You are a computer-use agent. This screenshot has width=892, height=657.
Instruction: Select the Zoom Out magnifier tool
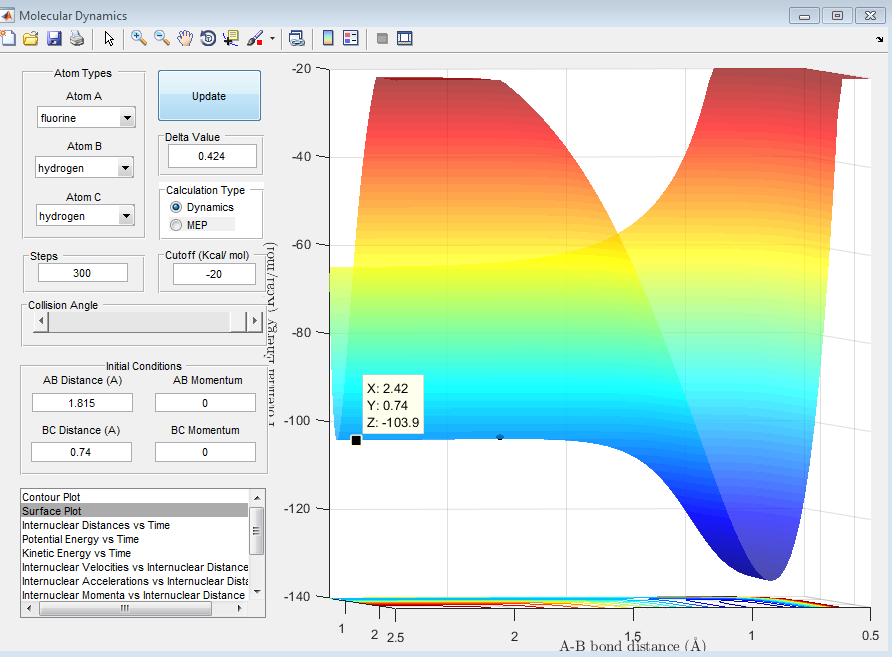pyautogui.click(x=161, y=39)
